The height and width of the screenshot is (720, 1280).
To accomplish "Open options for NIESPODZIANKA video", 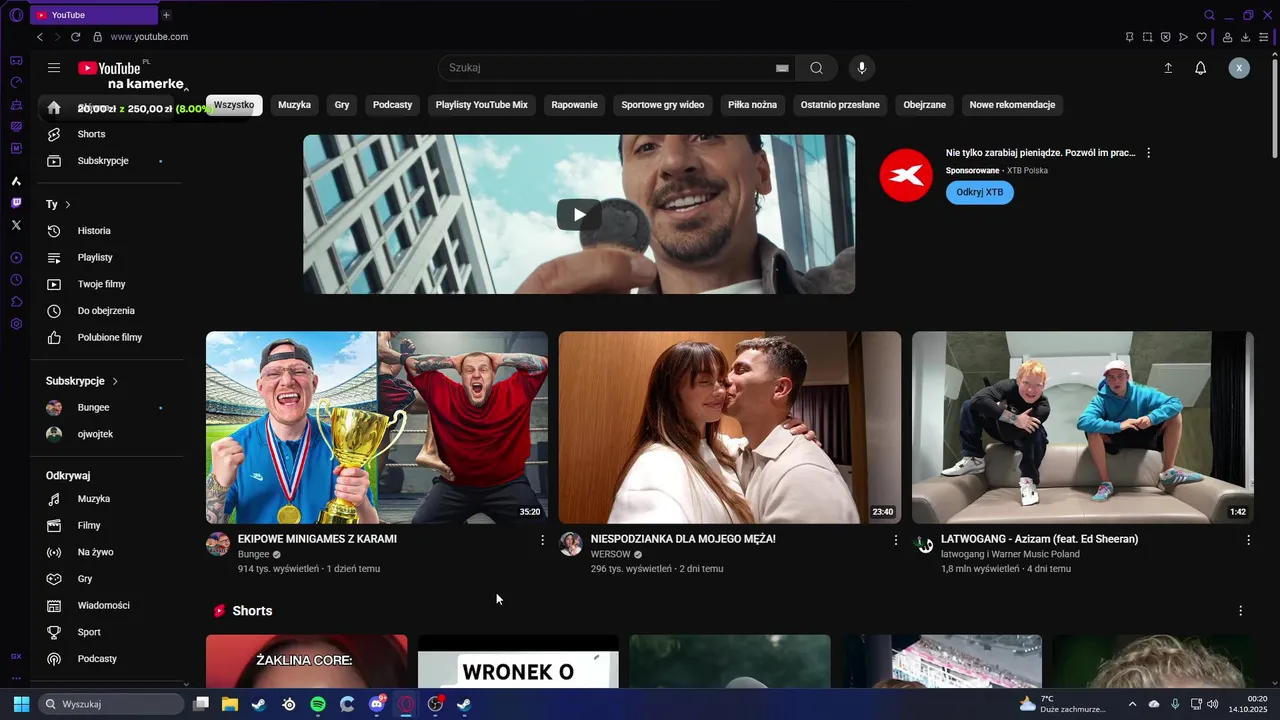I will 896,540.
